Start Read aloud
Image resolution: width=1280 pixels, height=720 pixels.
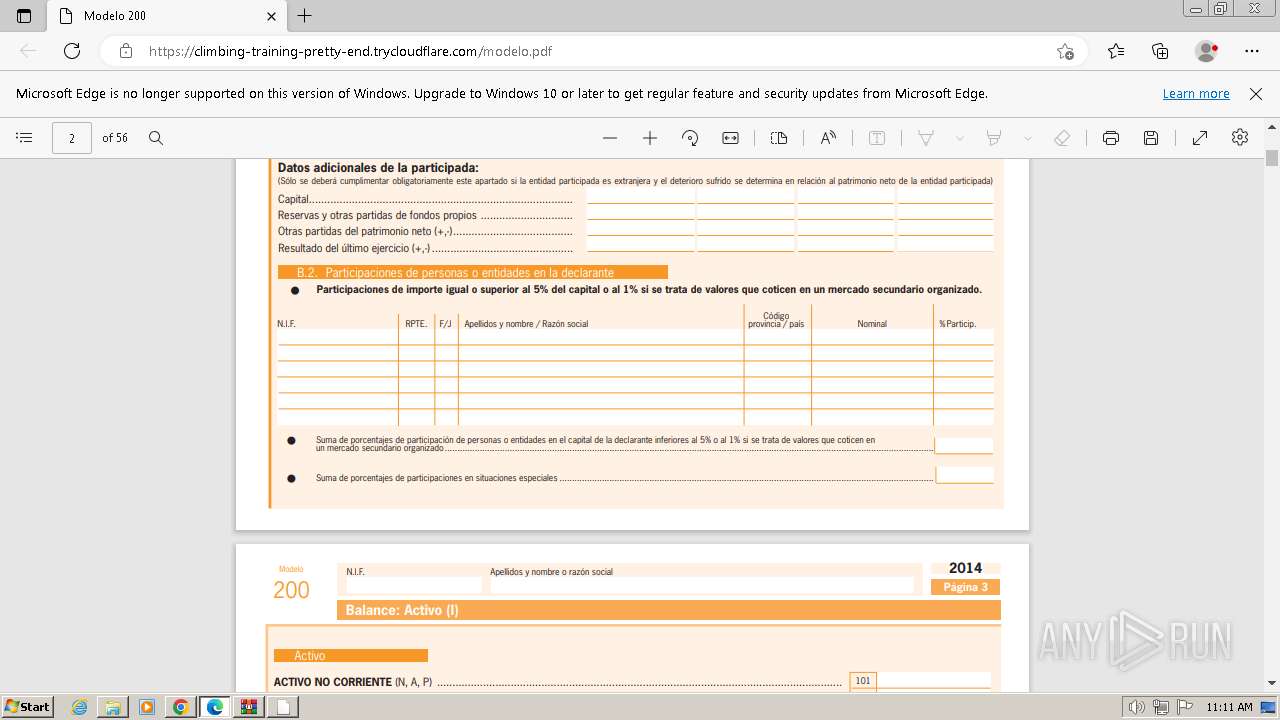(828, 138)
